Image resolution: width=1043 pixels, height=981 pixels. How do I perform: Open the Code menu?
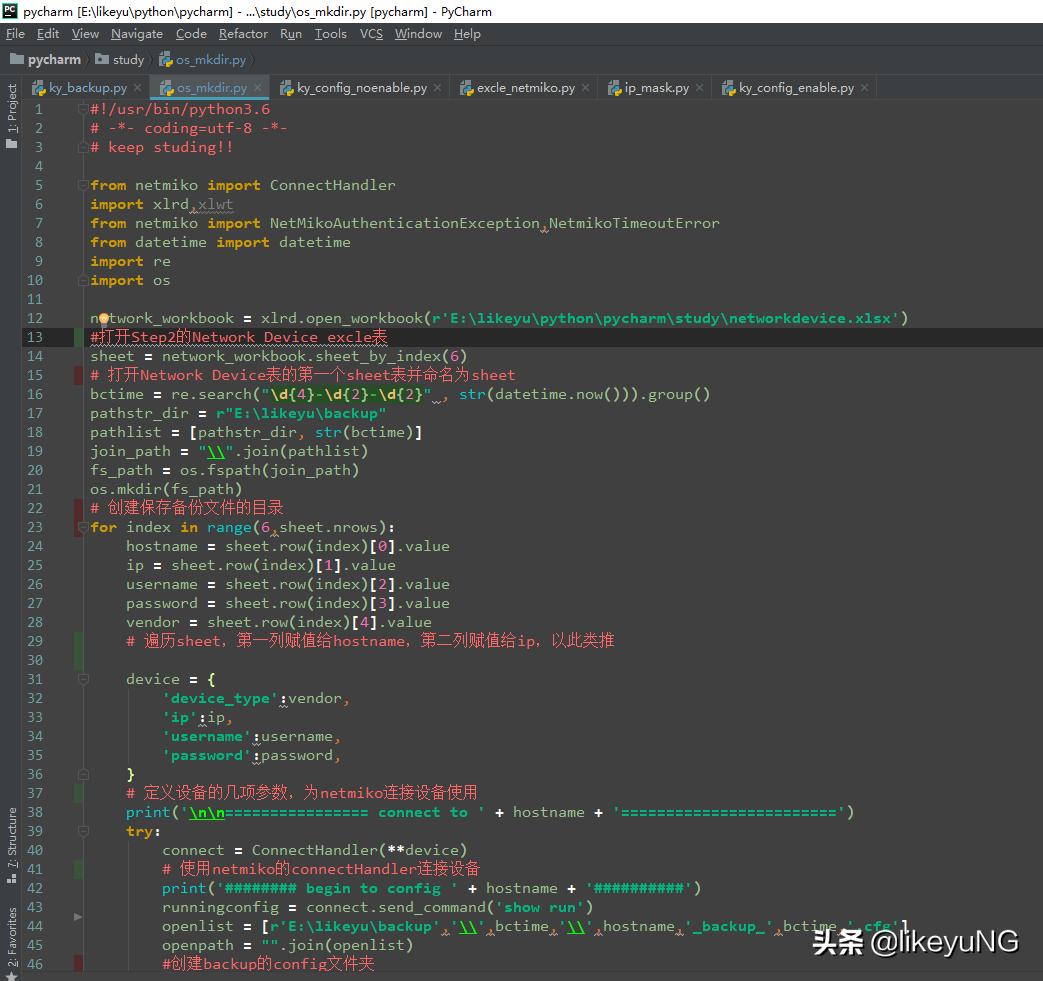click(191, 34)
